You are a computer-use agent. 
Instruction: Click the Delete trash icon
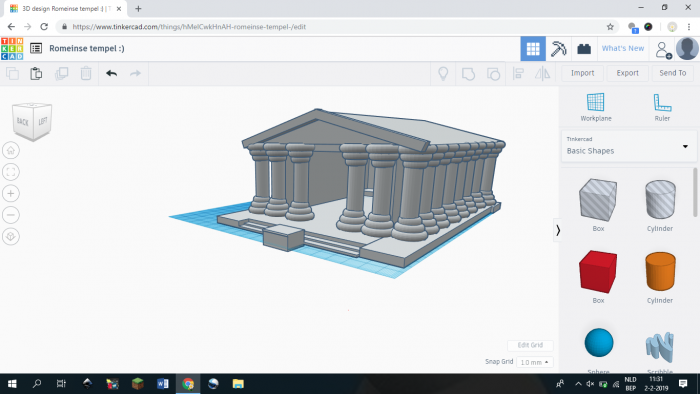coord(86,73)
